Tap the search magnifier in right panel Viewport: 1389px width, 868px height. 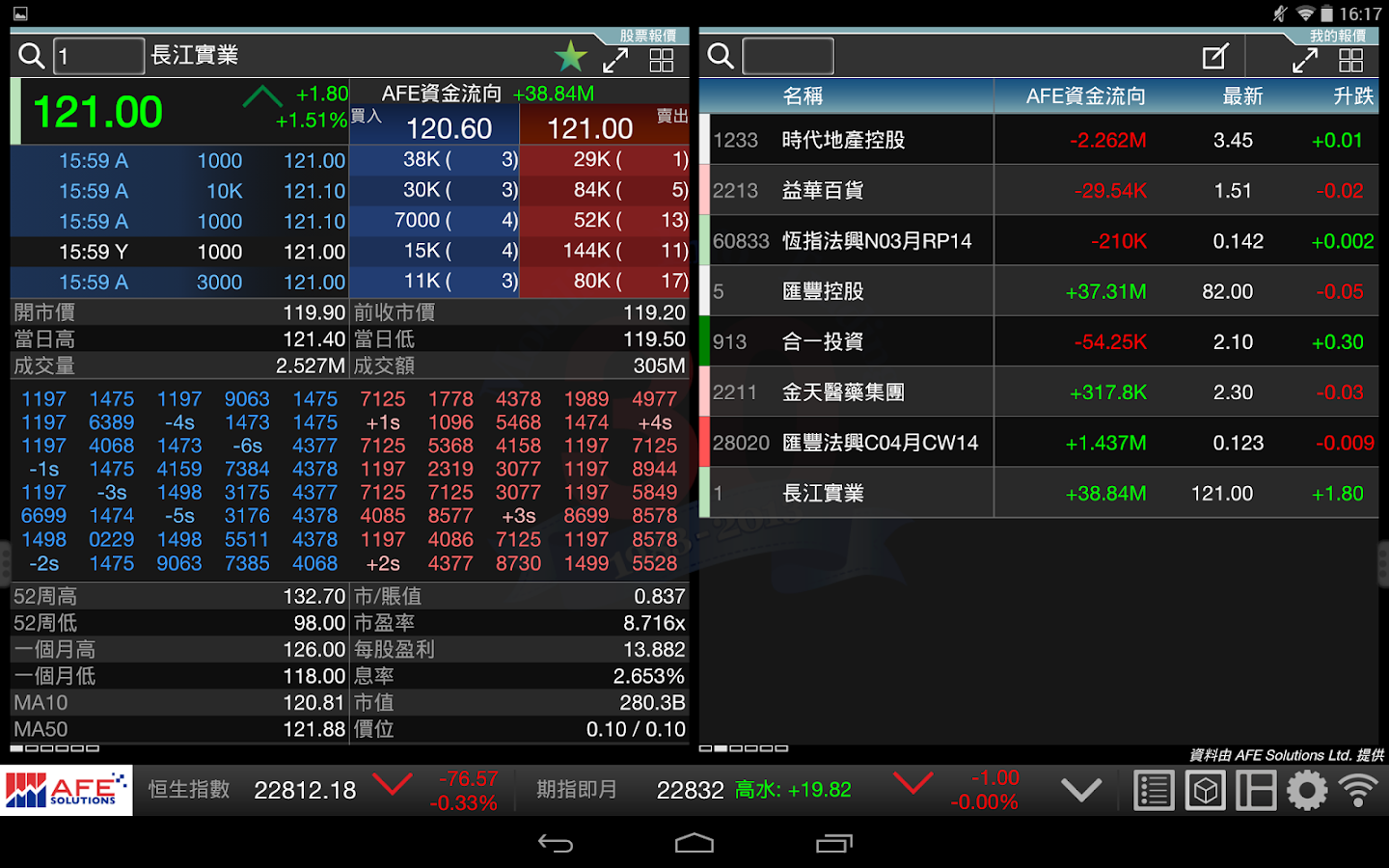tap(720, 55)
